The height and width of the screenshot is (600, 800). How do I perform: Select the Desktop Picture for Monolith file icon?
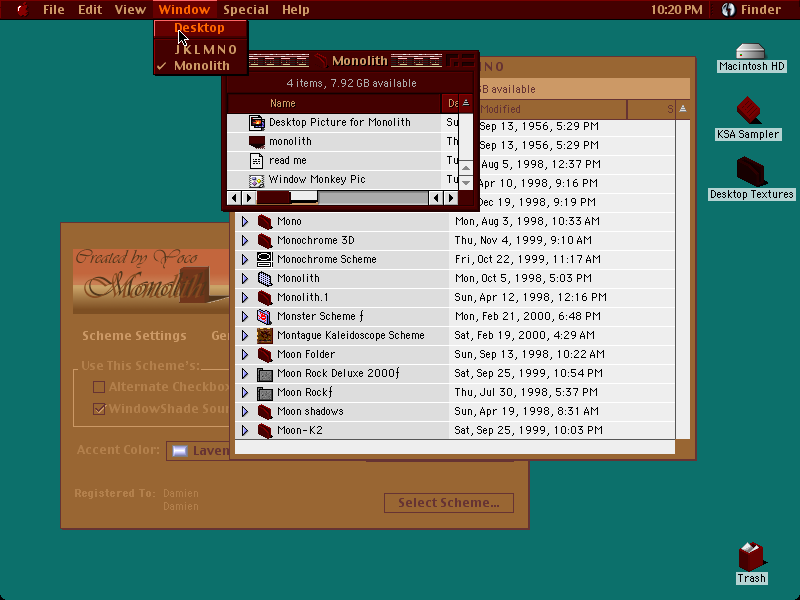pos(256,122)
